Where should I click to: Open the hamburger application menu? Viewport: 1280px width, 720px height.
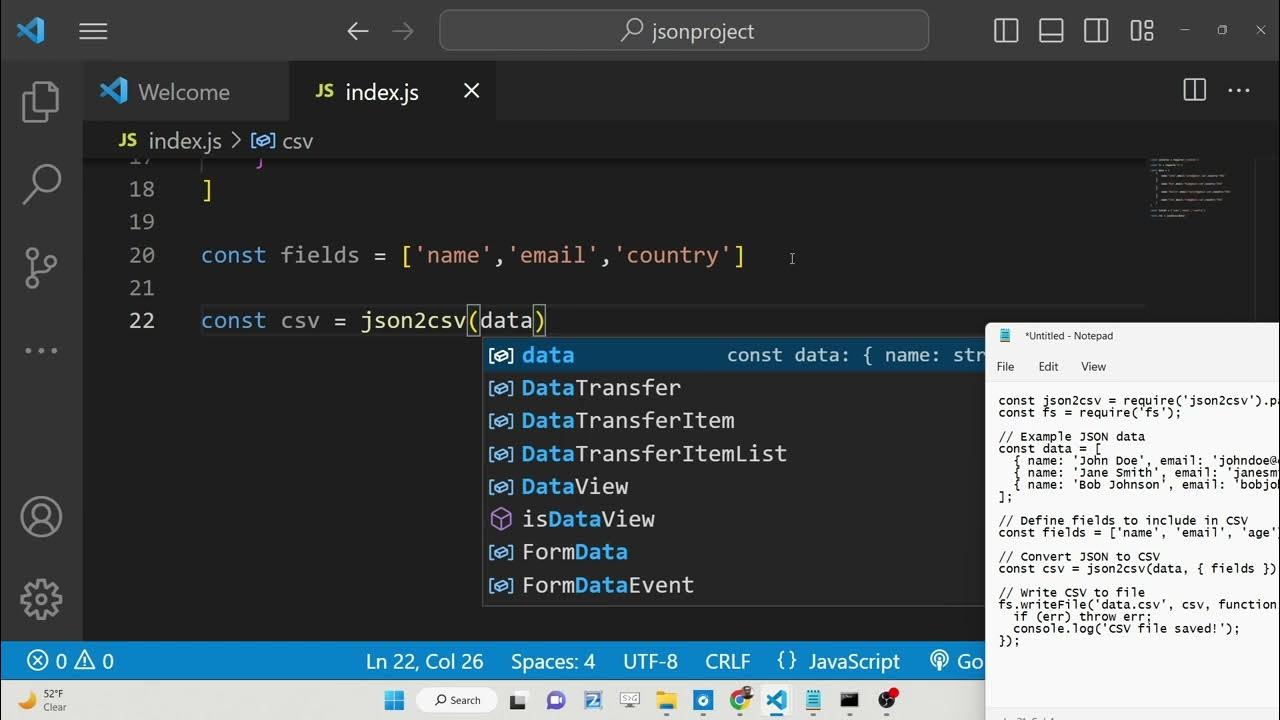[93, 31]
